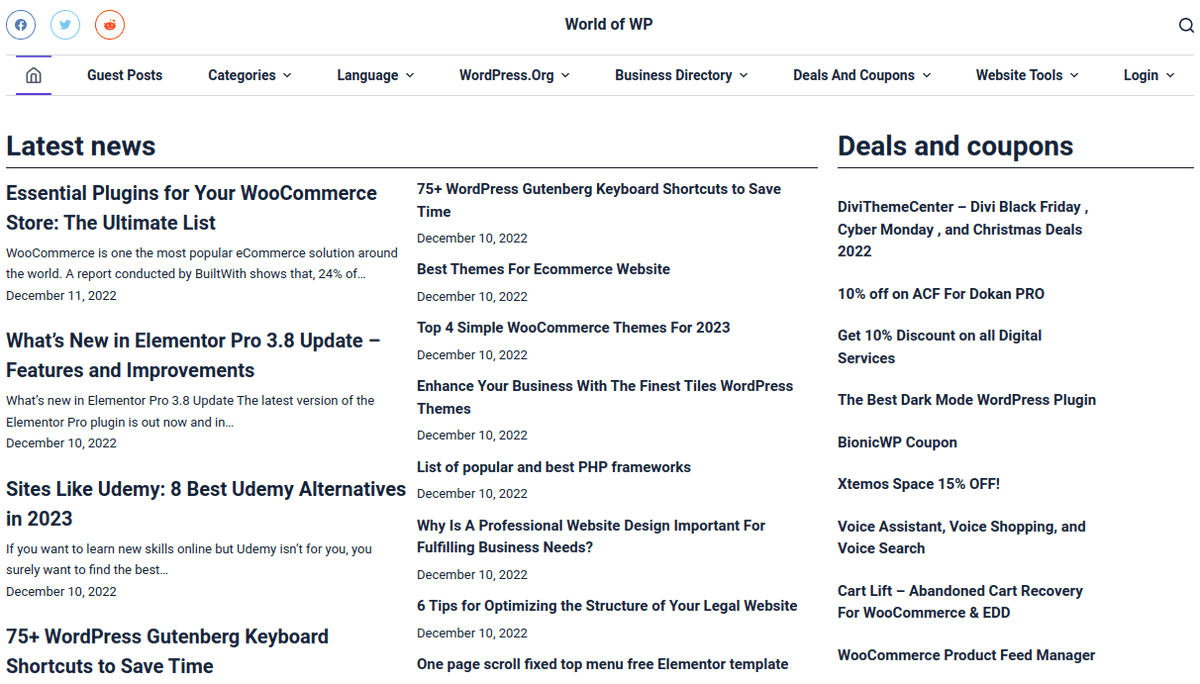
Task: Open Get 10% Discount on Digital Services
Action: [940, 347]
